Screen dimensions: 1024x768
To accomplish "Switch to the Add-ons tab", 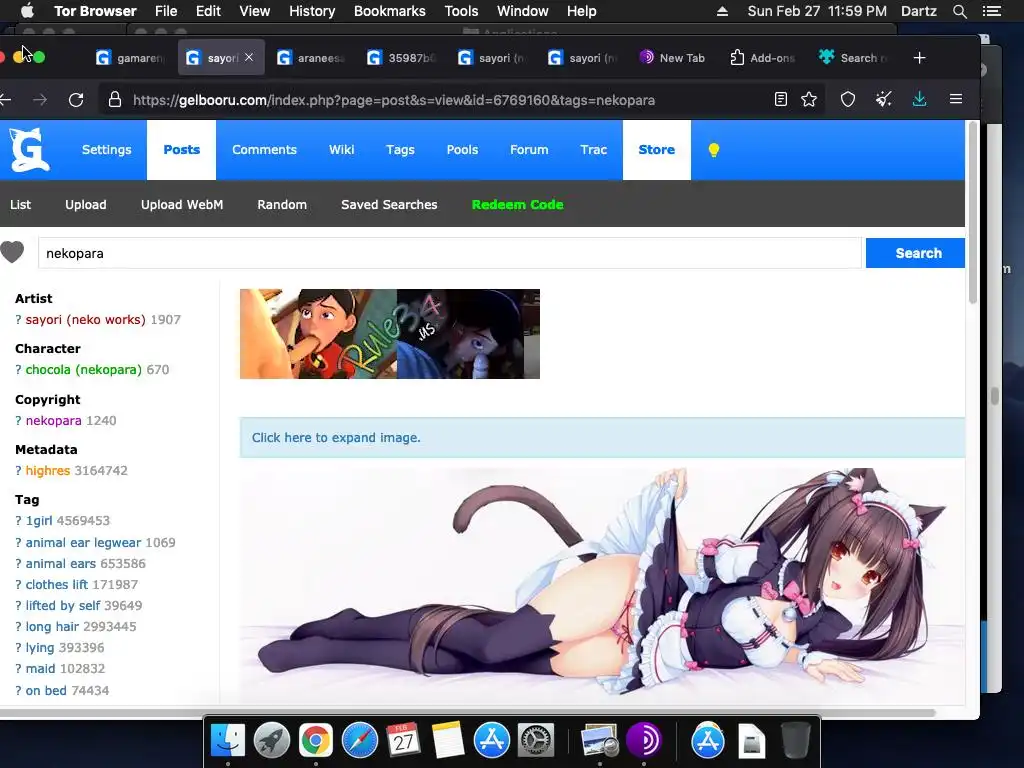I will [763, 57].
